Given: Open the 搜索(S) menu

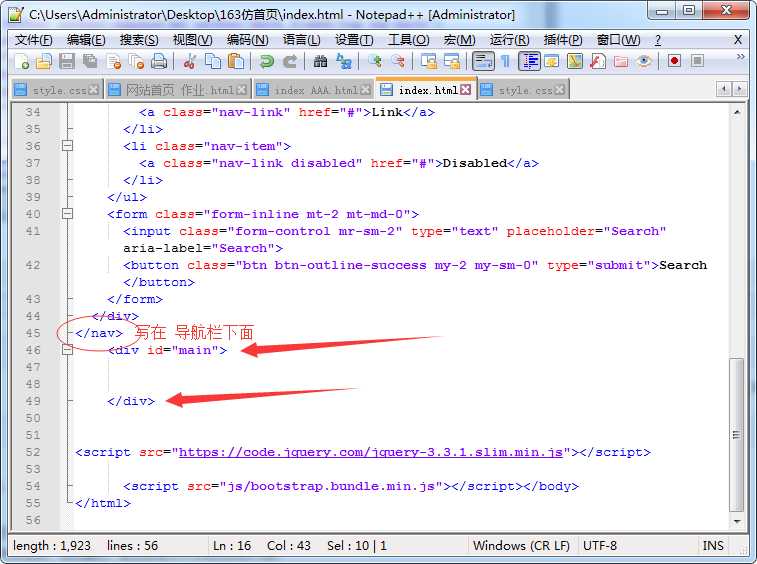Looking at the screenshot, I should tap(139, 40).
